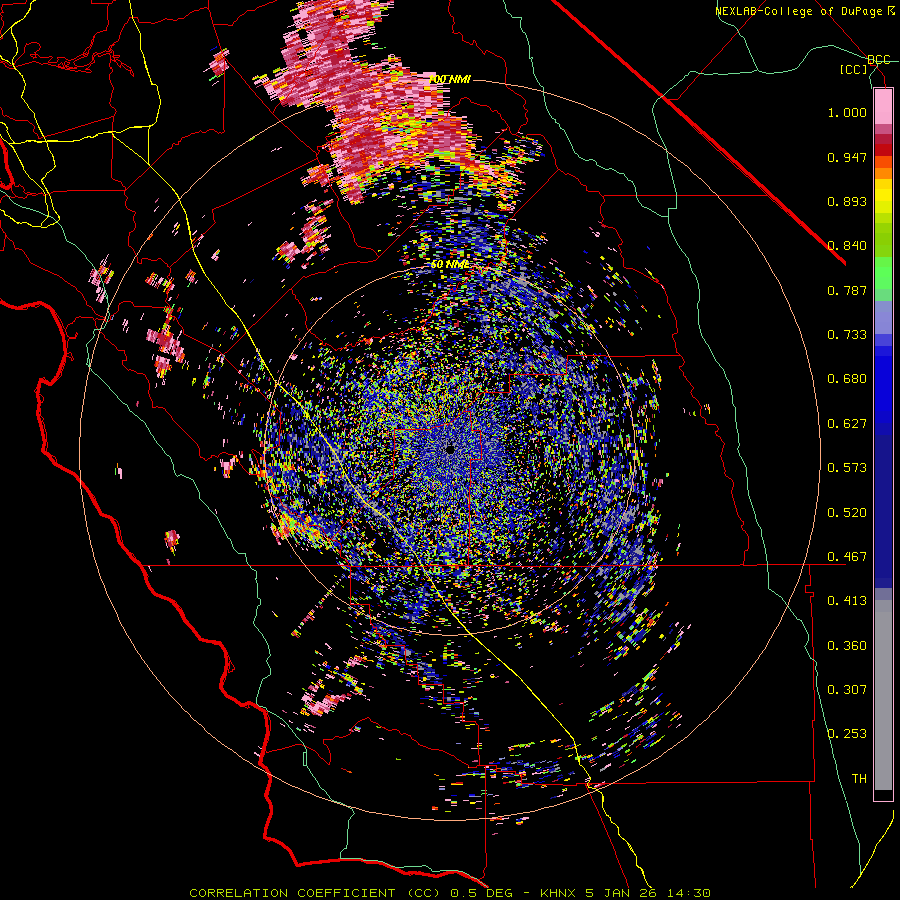Click the 1.000 scale value
Viewport: 900px width, 900px height.
coord(847,112)
